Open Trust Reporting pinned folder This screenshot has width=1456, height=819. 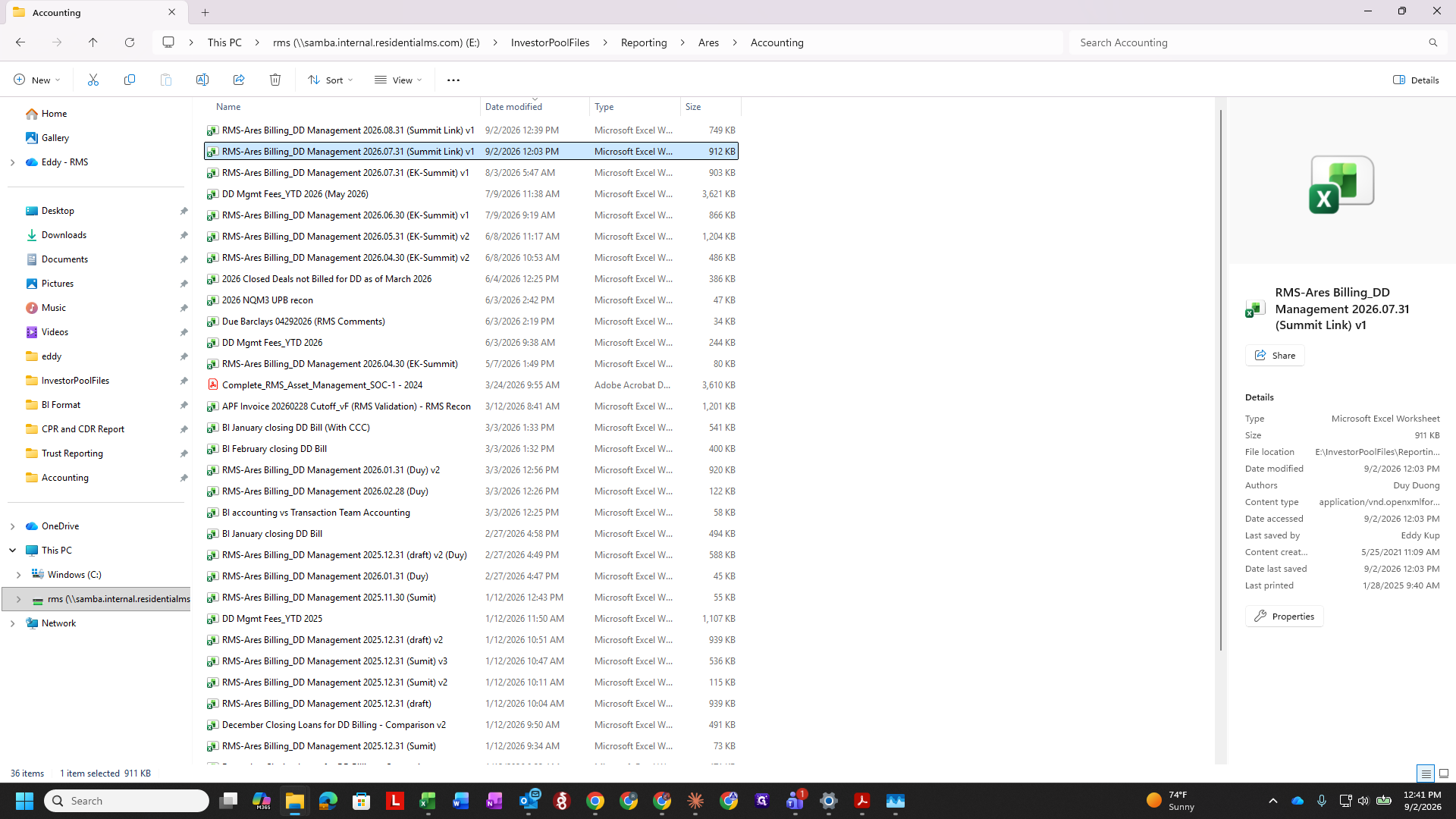click(x=72, y=453)
